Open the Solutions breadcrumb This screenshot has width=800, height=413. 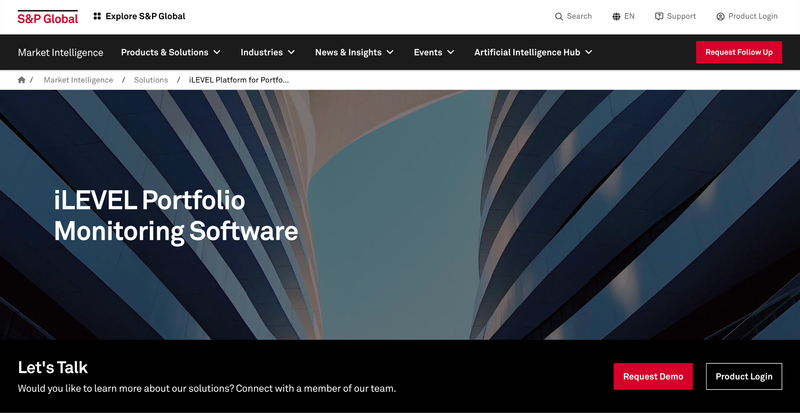pyautogui.click(x=151, y=80)
